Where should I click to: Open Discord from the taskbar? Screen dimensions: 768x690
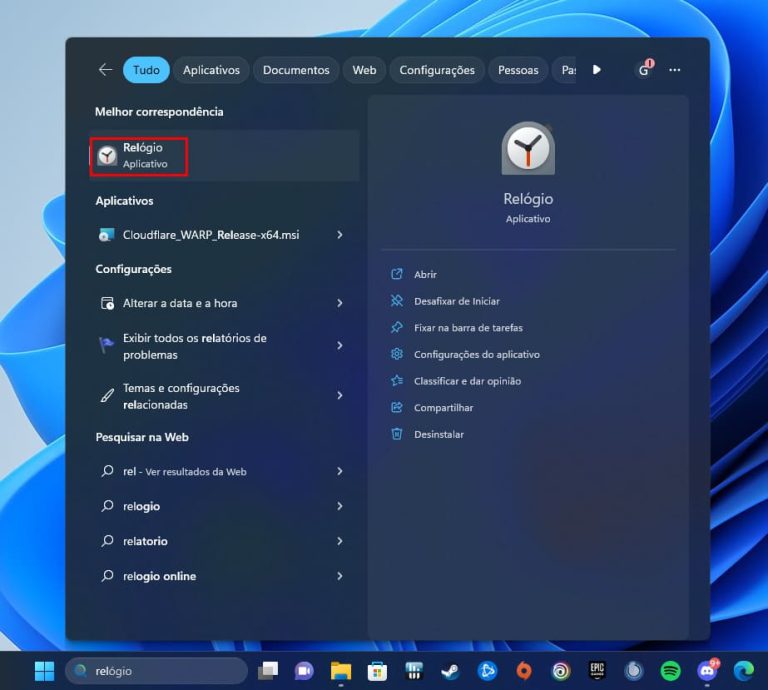707,671
